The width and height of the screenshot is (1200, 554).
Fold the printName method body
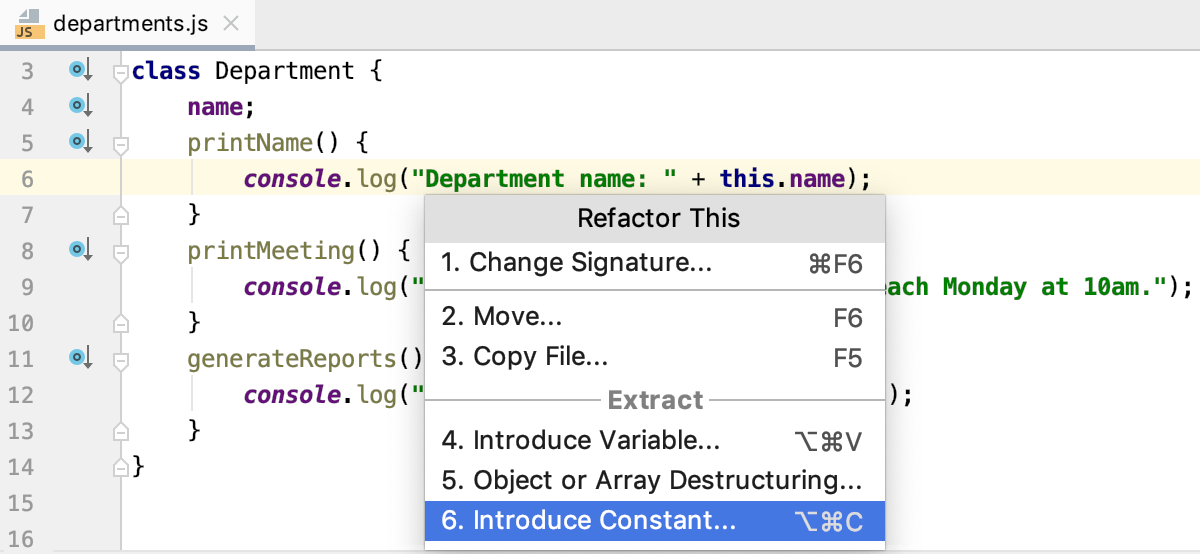click(121, 144)
